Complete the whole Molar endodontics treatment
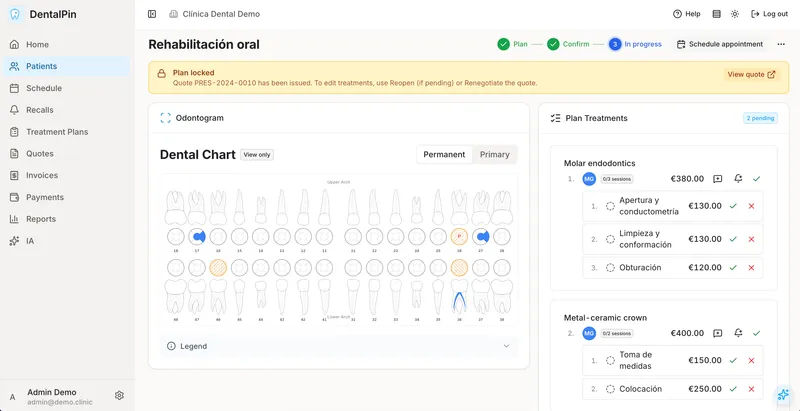 [x=756, y=179]
